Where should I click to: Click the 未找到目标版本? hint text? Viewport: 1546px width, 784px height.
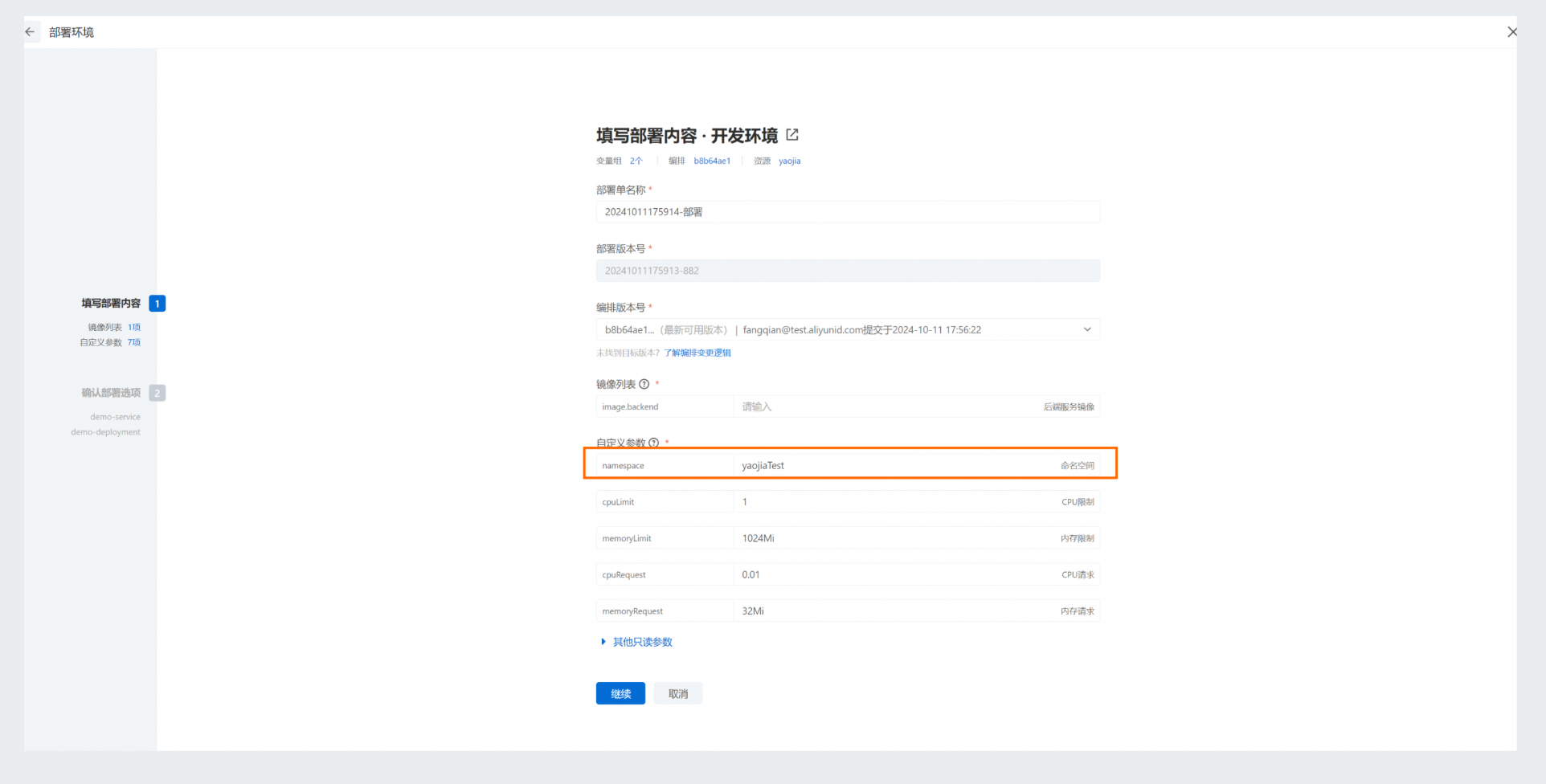(x=628, y=353)
